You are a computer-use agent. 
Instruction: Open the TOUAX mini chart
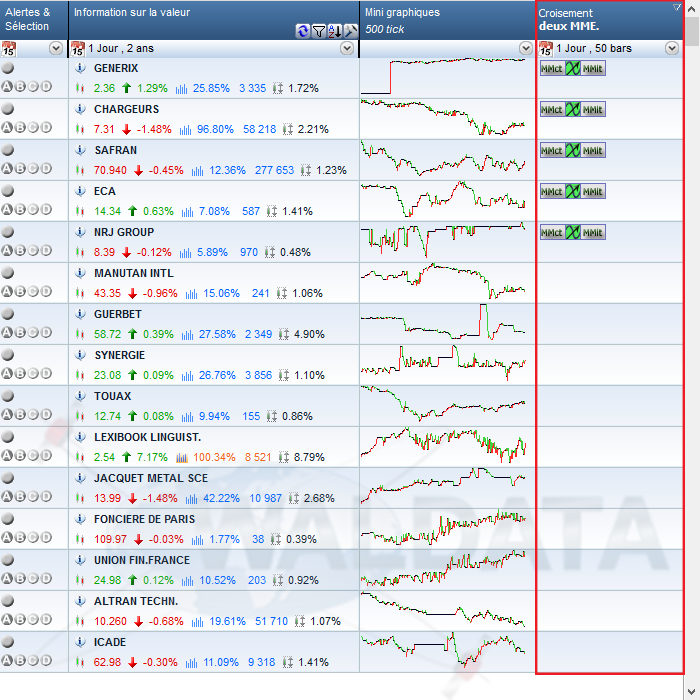click(443, 404)
